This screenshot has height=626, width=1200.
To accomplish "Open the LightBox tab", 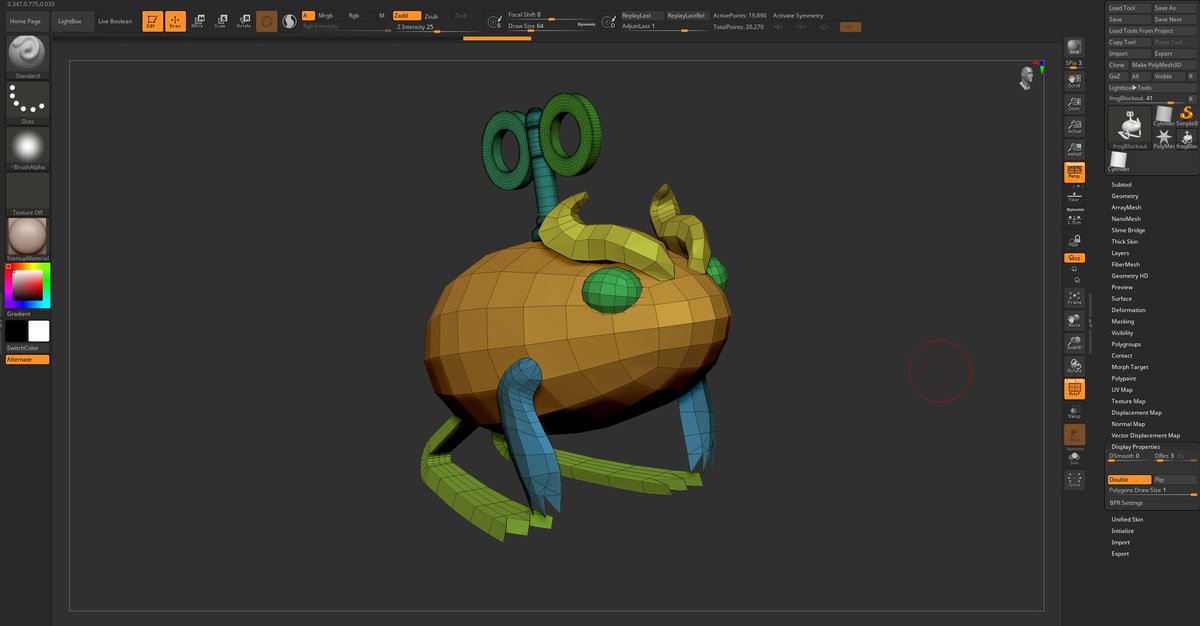I will point(71,21).
